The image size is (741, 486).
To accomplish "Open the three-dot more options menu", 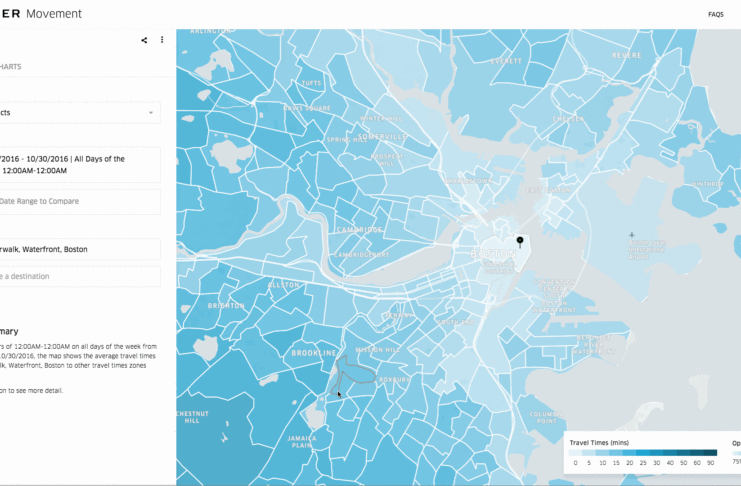I will [x=162, y=40].
